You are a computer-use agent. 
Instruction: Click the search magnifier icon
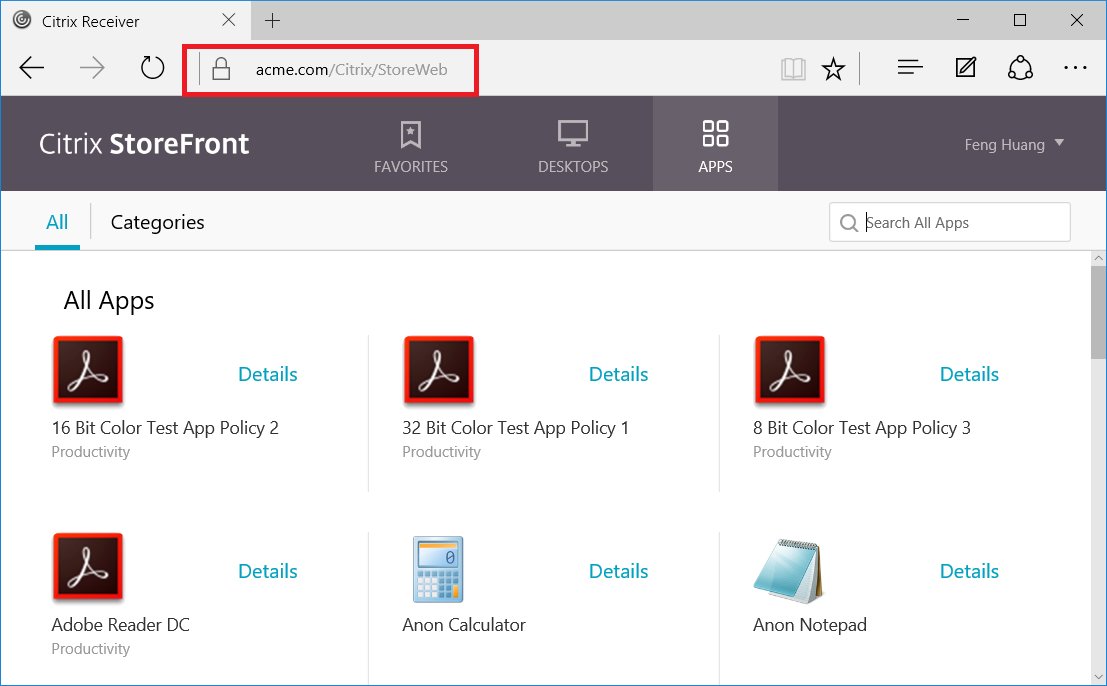849,222
